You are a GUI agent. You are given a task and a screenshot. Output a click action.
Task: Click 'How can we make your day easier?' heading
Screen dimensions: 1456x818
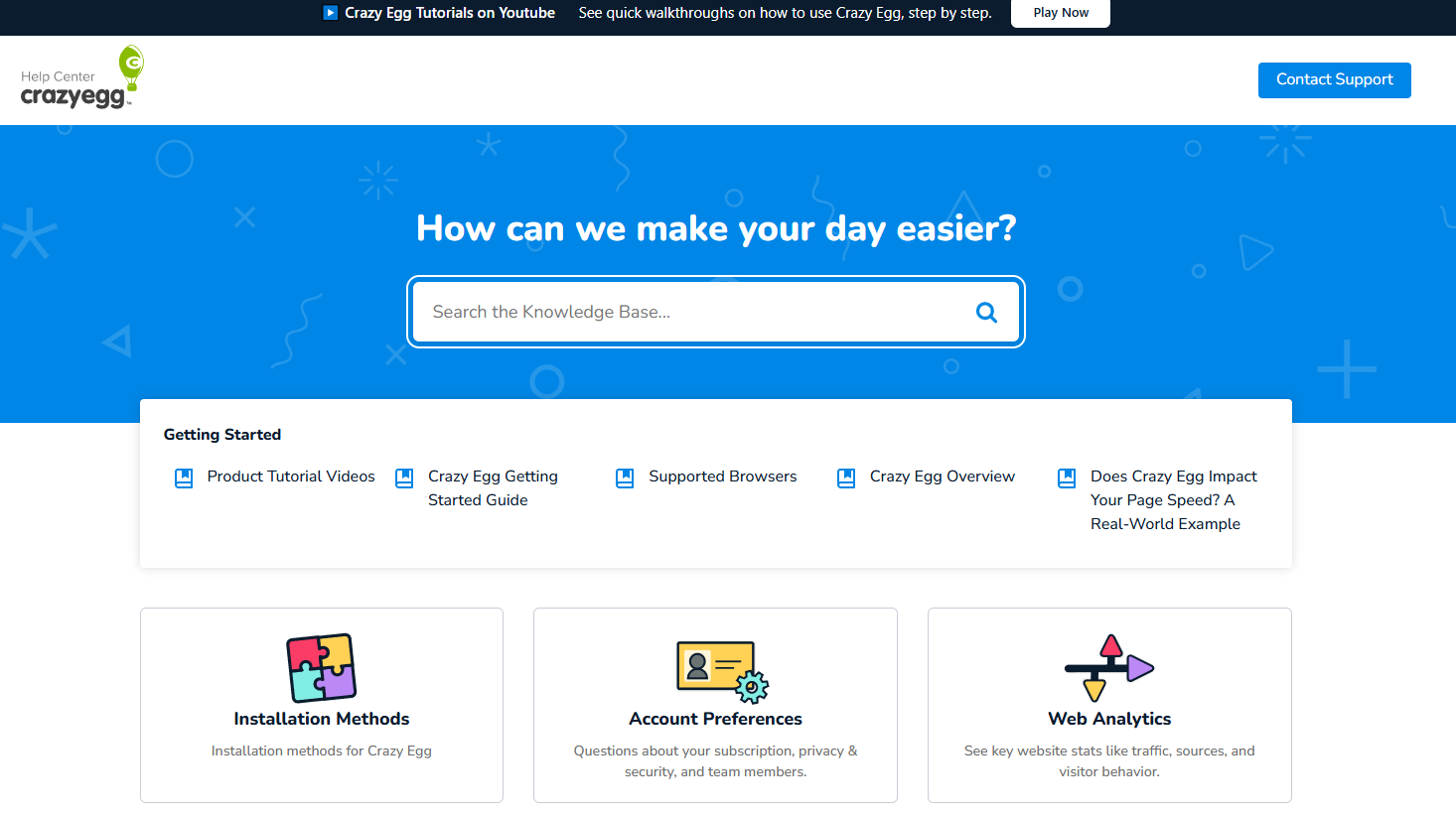click(716, 228)
